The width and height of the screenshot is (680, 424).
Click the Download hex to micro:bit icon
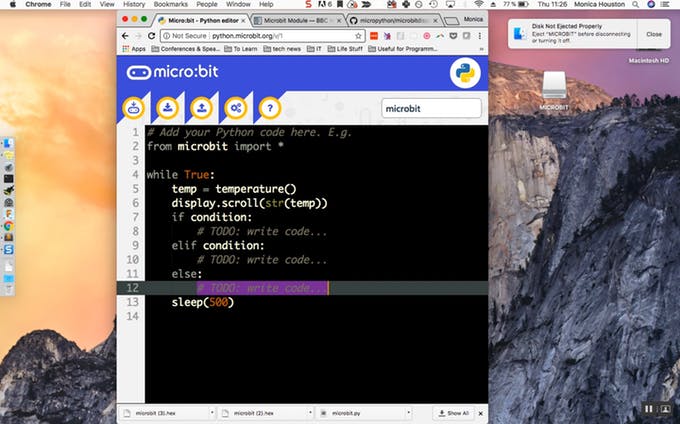[133, 108]
